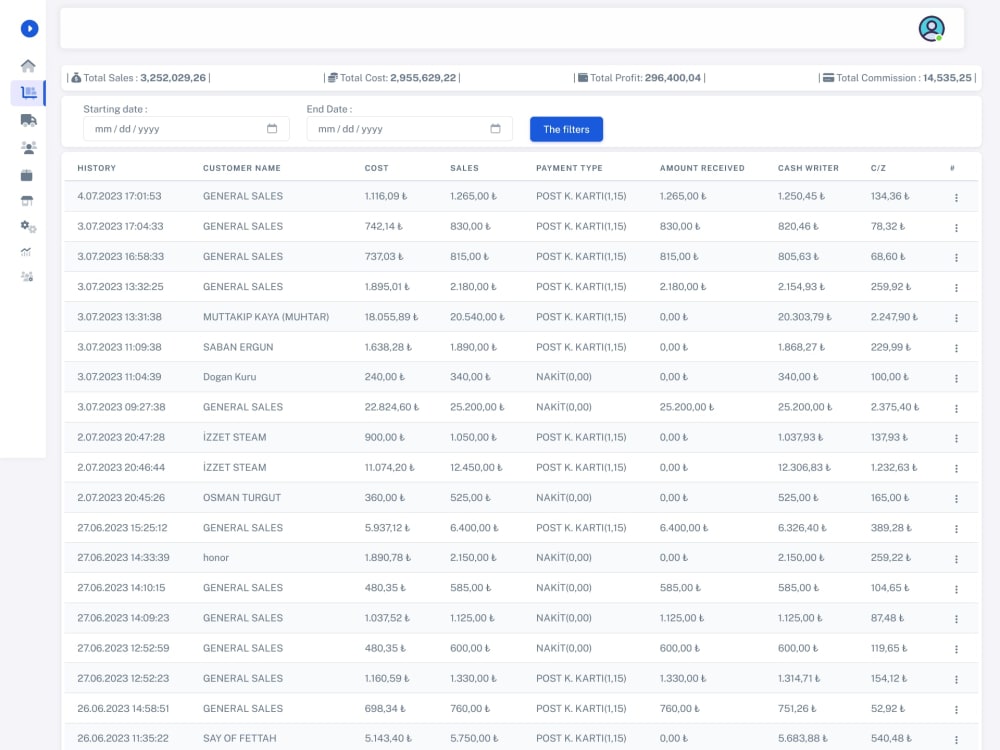Select customer name OSMAN TURGUT
This screenshot has height=750, width=1000.
242,497
